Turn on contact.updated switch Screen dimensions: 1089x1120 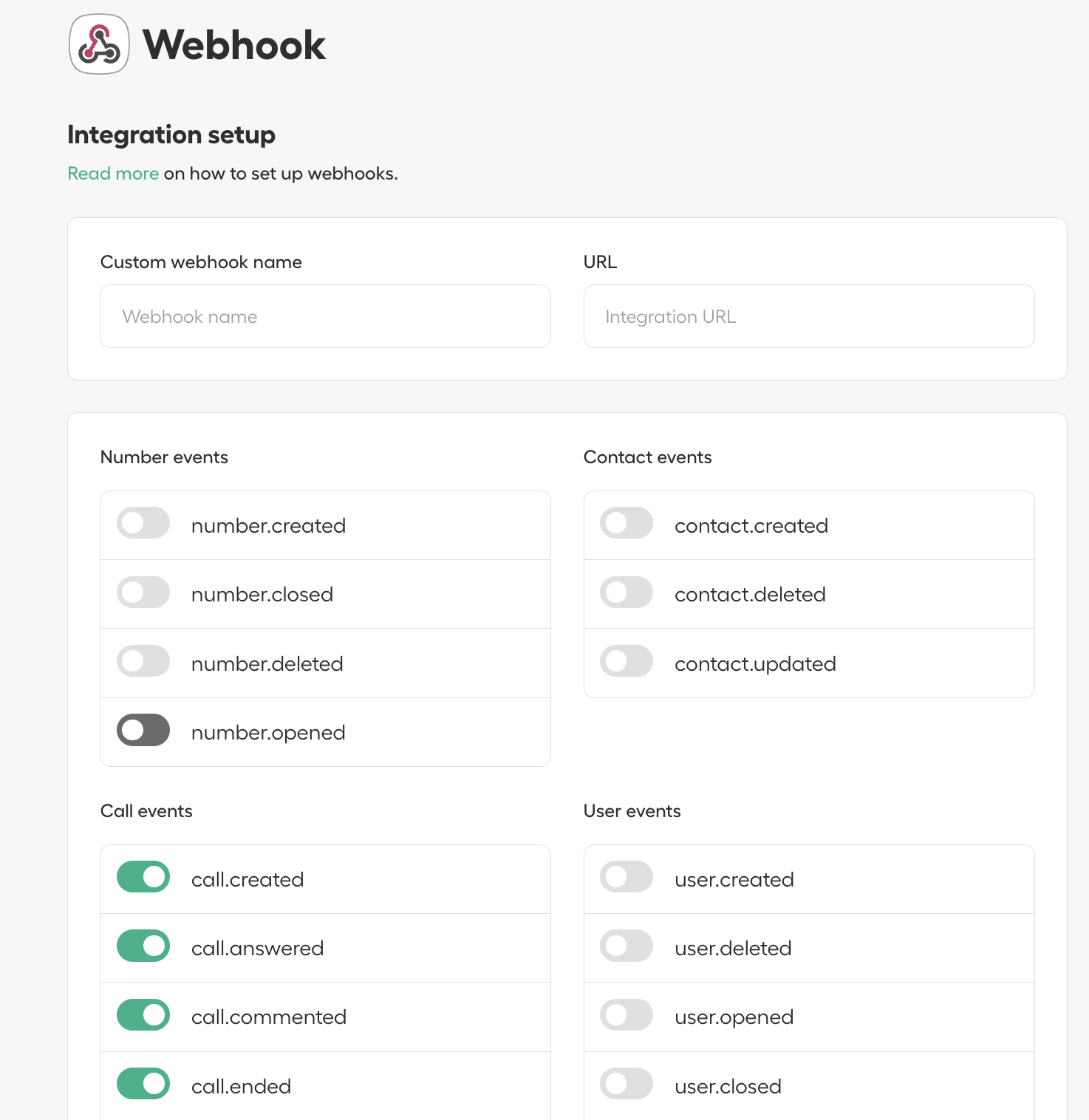627,661
